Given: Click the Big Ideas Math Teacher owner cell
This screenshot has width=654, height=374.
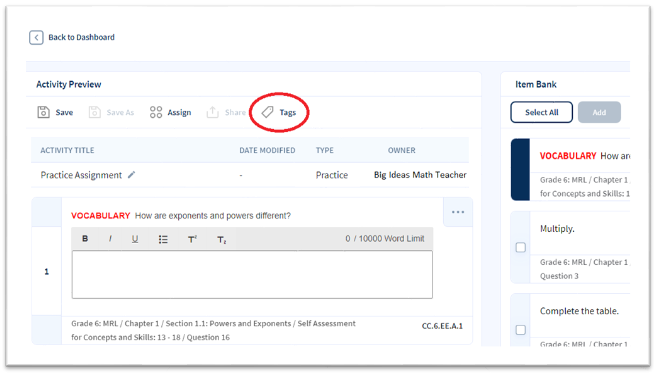Looking at the screenshot, I should click(420, 175).
